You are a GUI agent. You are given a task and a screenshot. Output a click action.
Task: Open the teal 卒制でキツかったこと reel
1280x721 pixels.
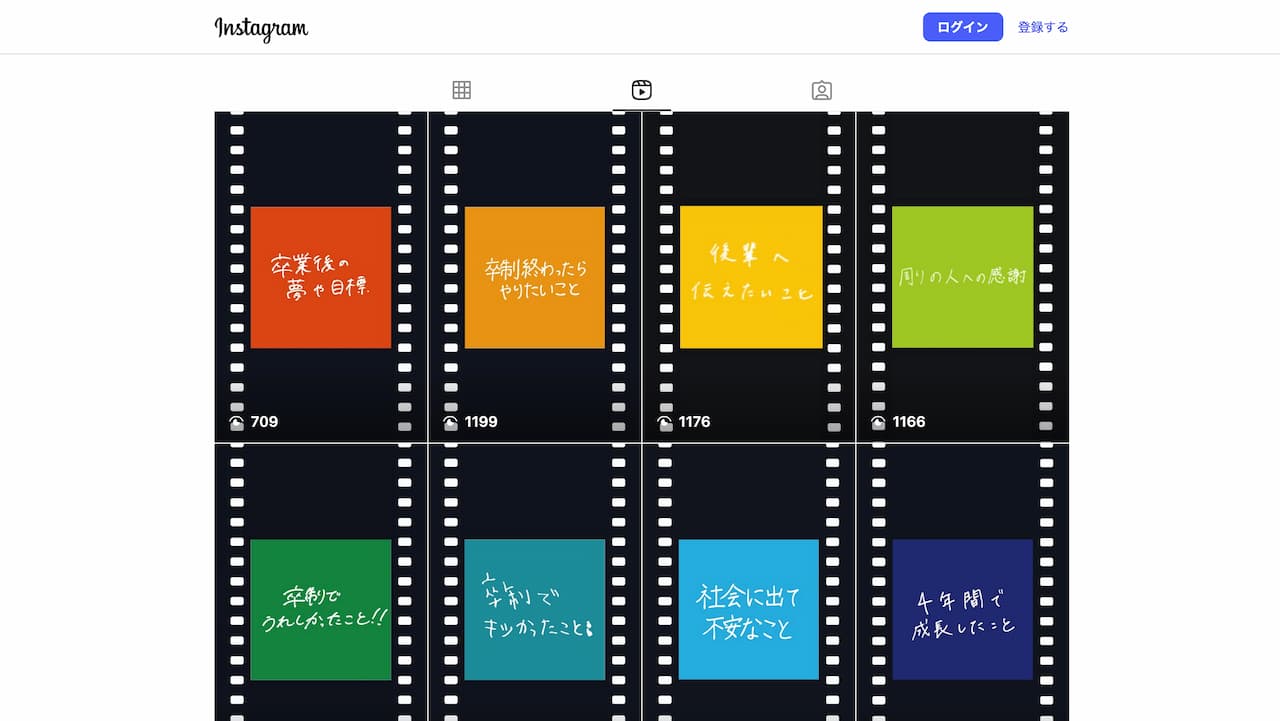point(534,609)
